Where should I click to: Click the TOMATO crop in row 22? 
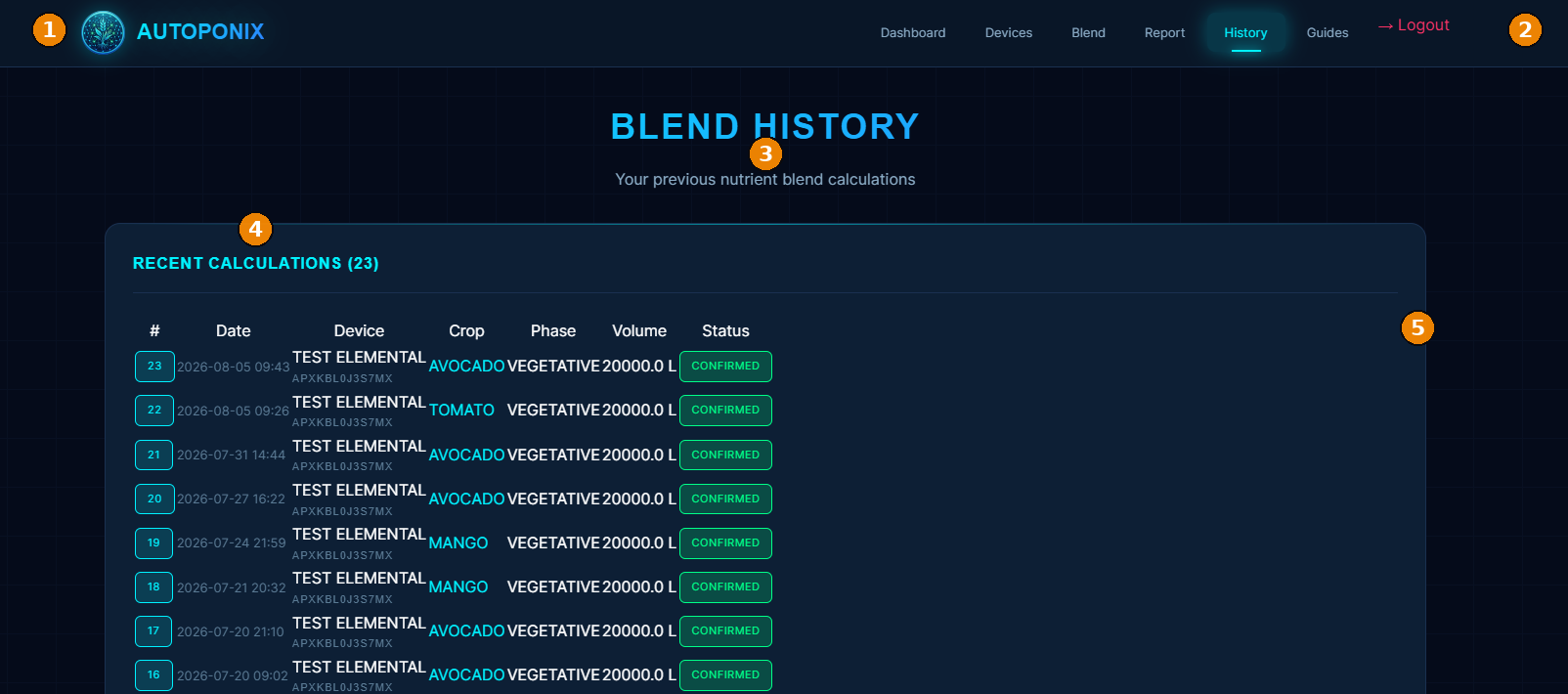coord(461,411)
